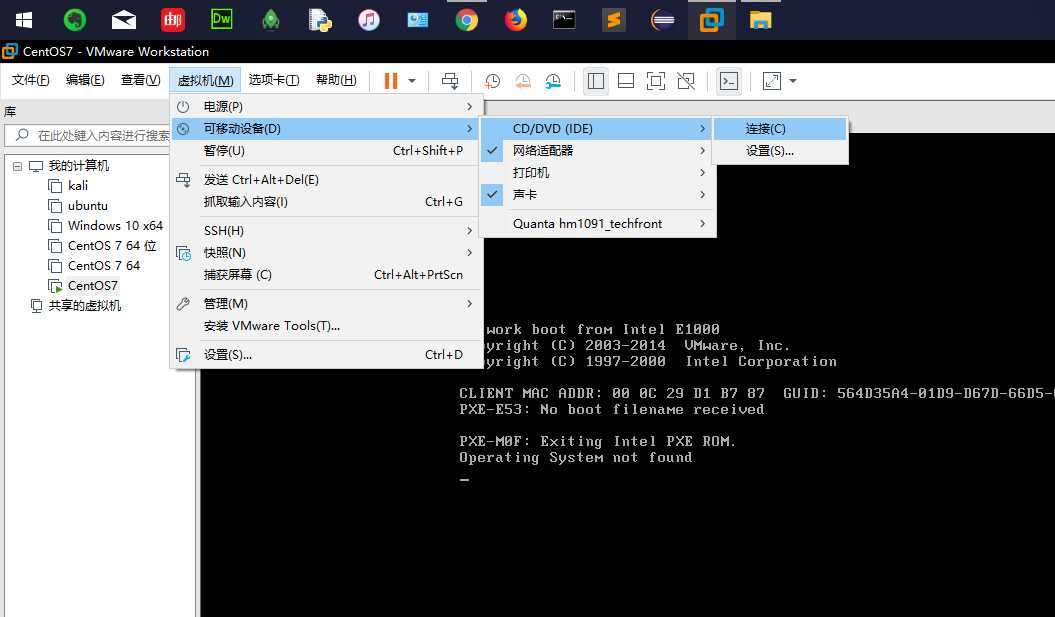Select the Windows 10 x64 virtual machine

tap(115, 226)
